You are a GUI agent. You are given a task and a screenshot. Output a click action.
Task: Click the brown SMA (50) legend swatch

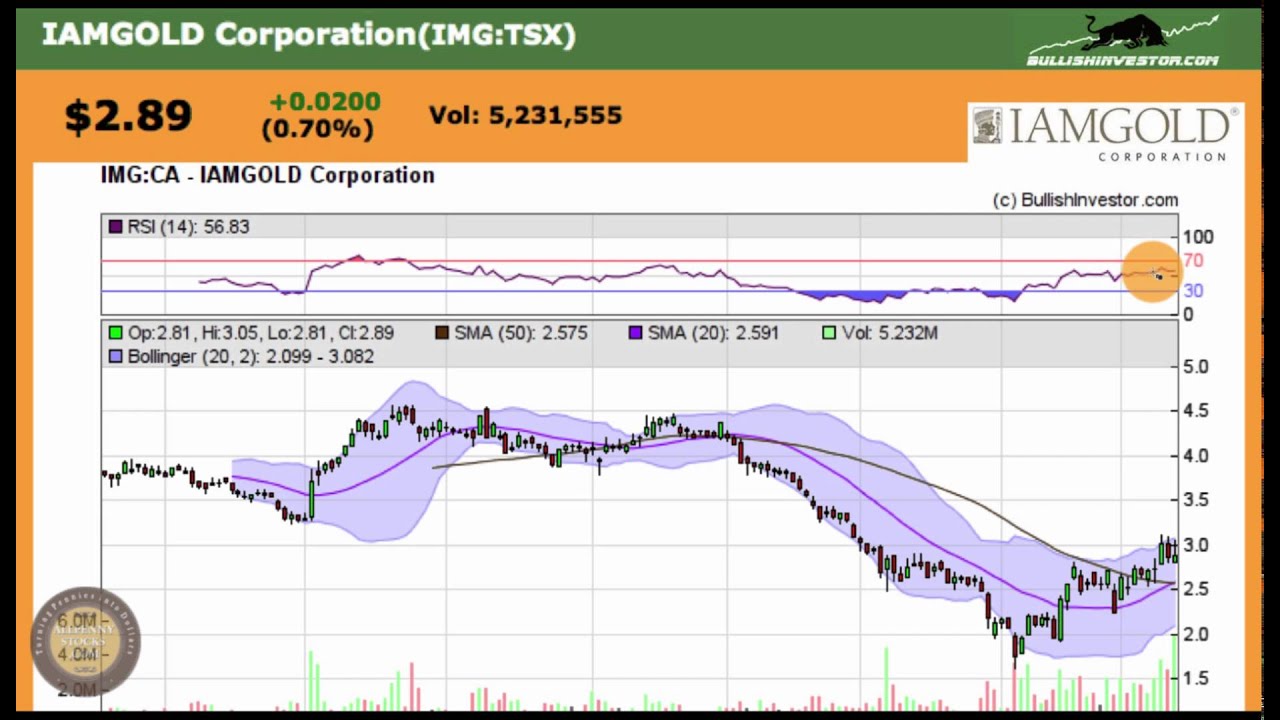442,333
